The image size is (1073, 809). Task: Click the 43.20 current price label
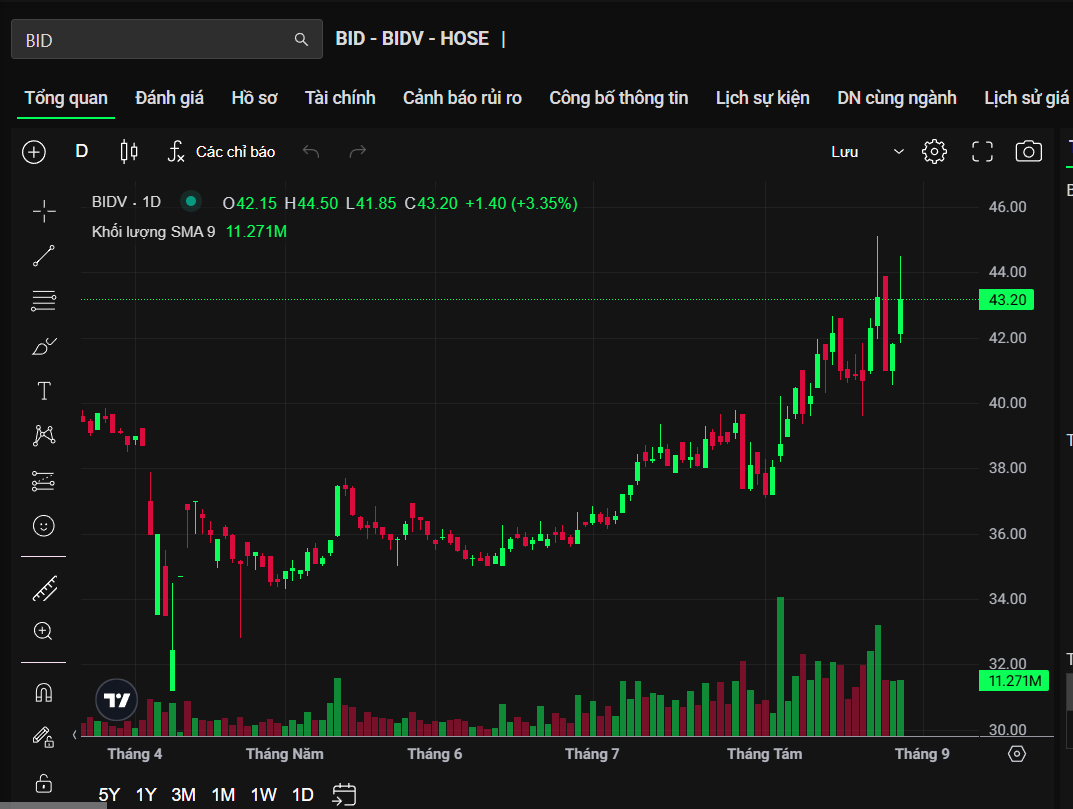(1007, 300)
